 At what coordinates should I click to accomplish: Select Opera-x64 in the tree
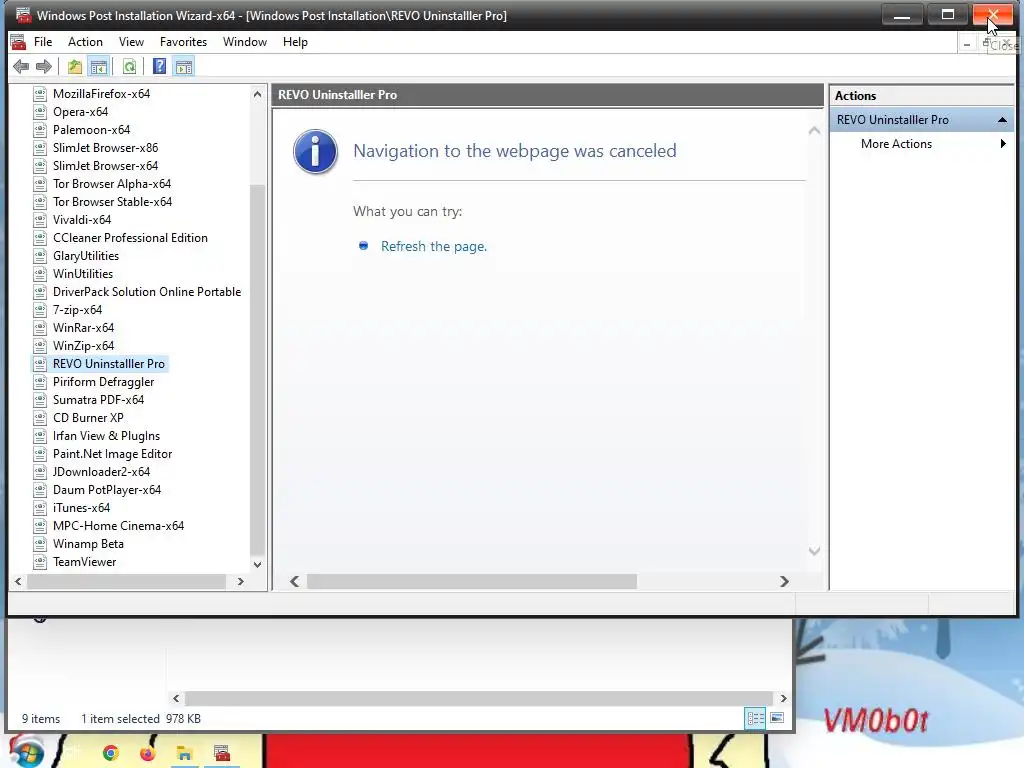click(x=80, y=112)
